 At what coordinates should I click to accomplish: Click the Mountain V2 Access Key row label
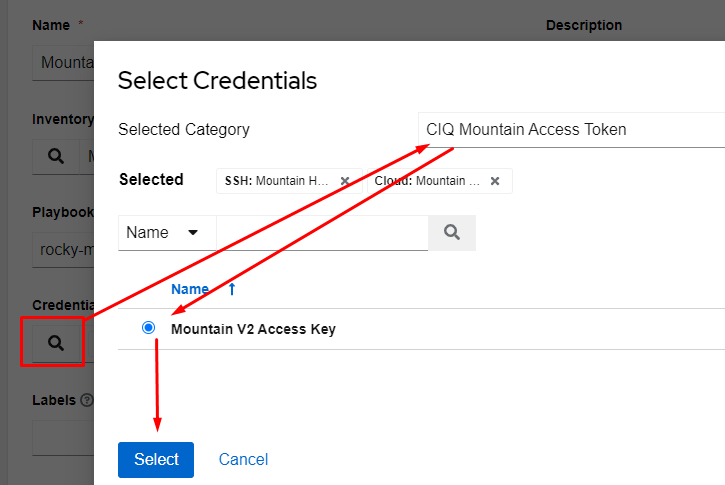coord(253,329)
